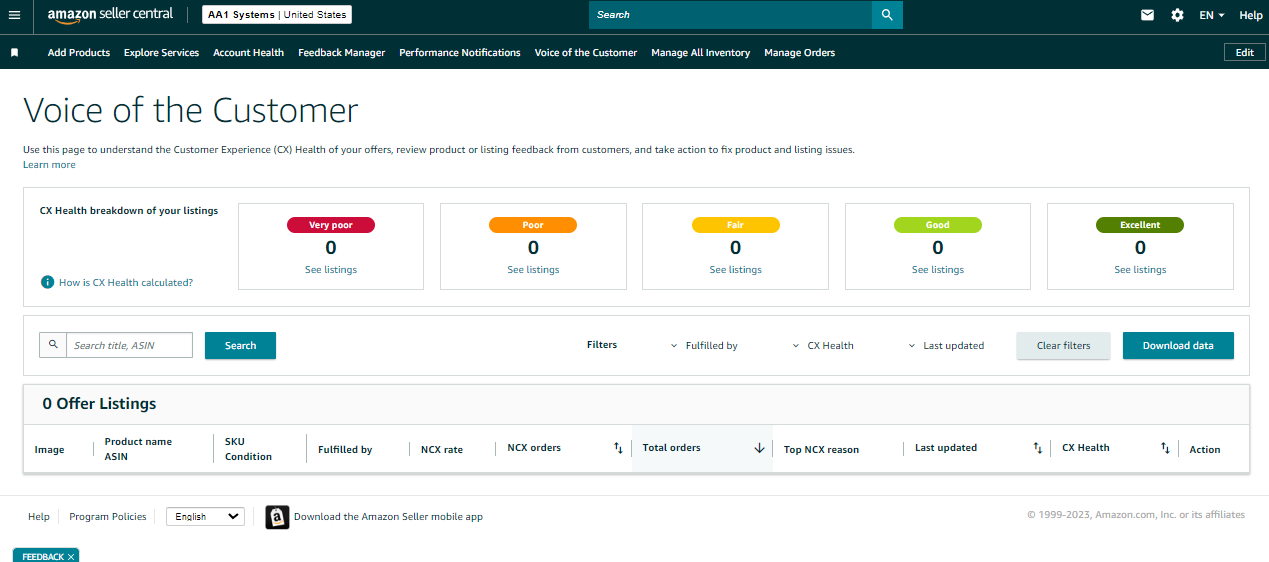Click the FEEDBACK tab label
The width and height of the screenshot is (1269, 562).
42,557
